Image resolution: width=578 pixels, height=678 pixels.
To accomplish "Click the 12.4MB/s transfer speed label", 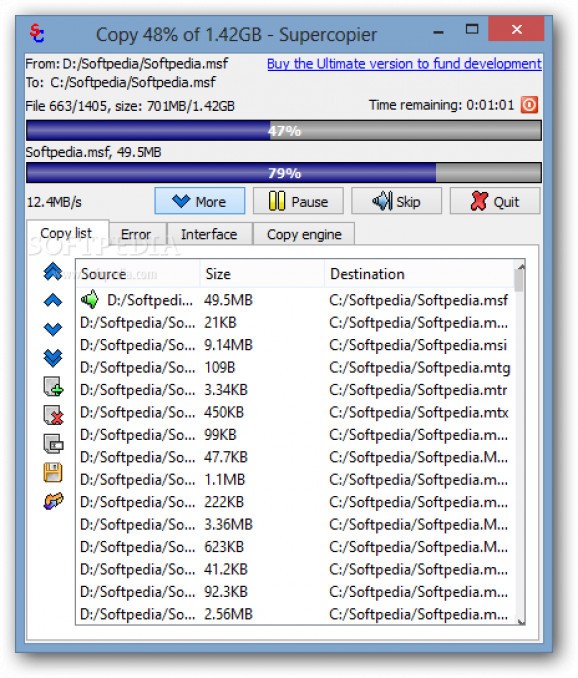I will [x=54, y=202].
